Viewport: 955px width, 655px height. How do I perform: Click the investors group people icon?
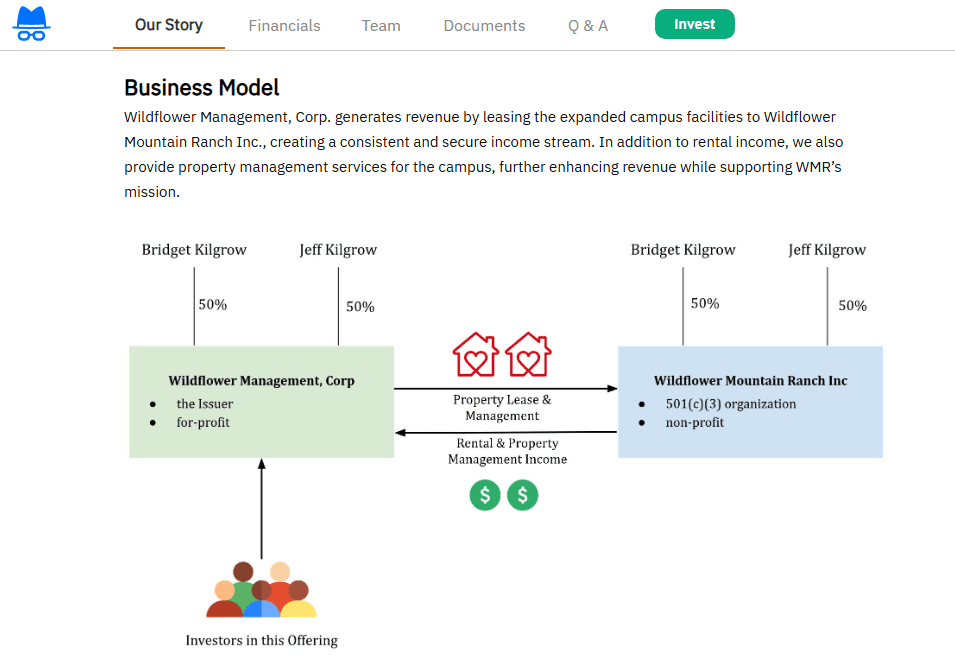click(261, 590)
